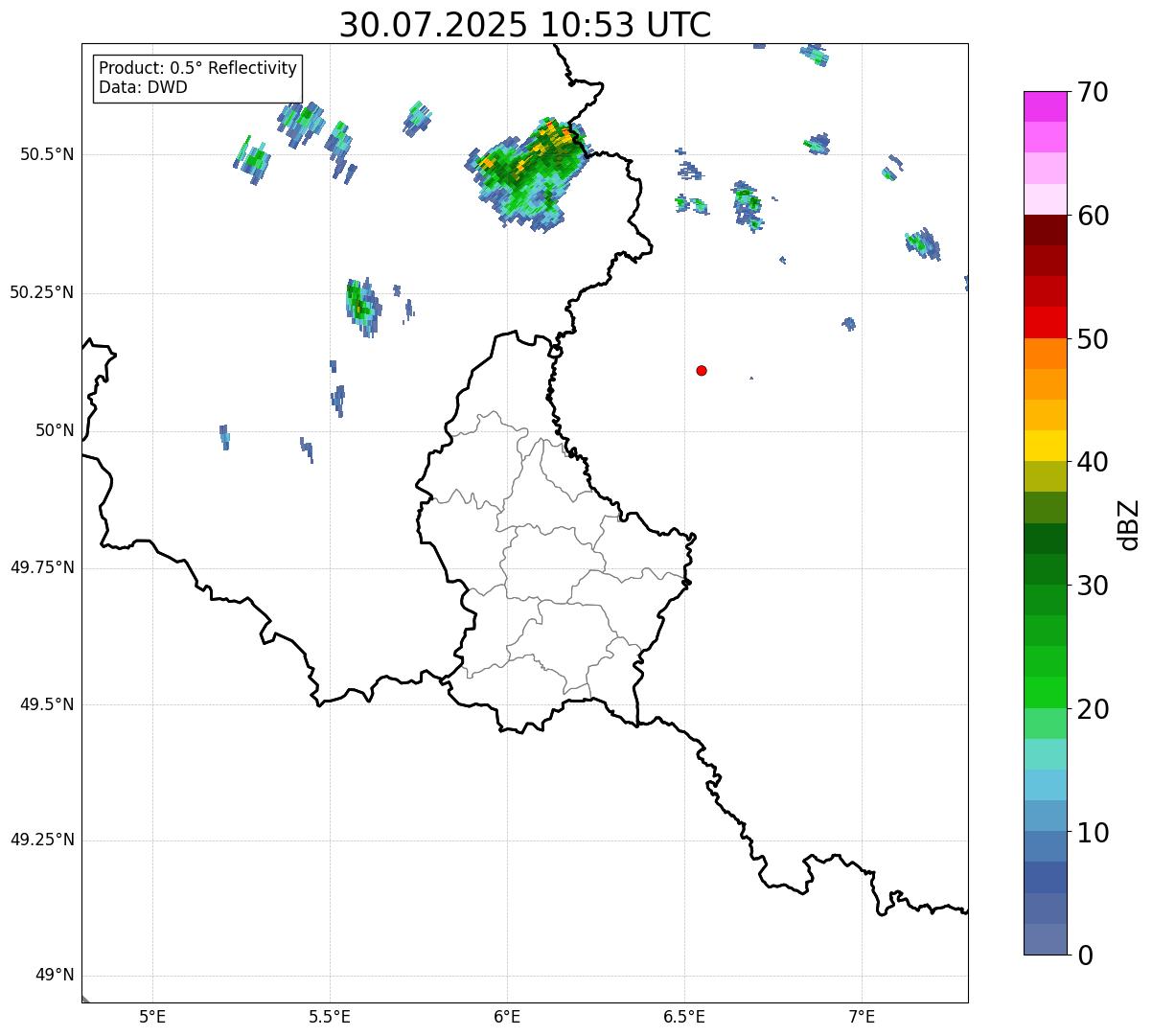Click the 'Data: DWD' text
Screen dimensions: 1152x1036
click(143, 87)
